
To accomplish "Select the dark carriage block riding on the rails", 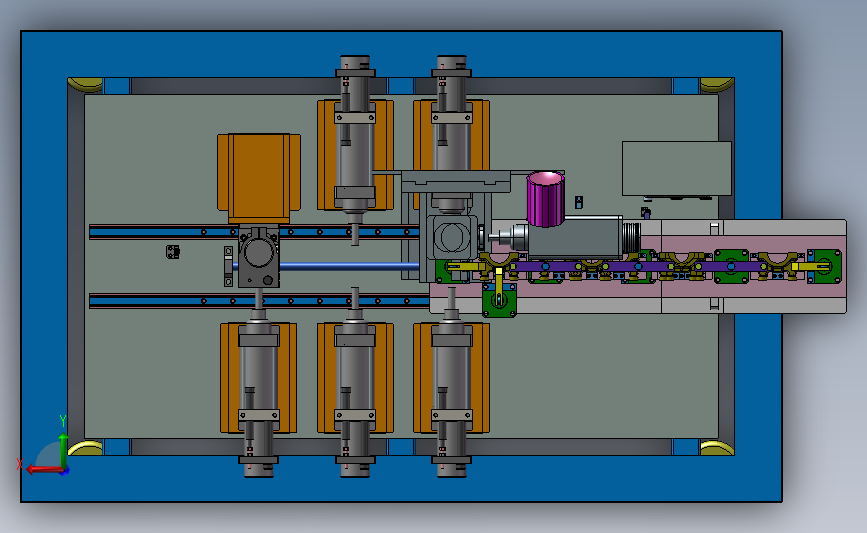I will point(259,256).
